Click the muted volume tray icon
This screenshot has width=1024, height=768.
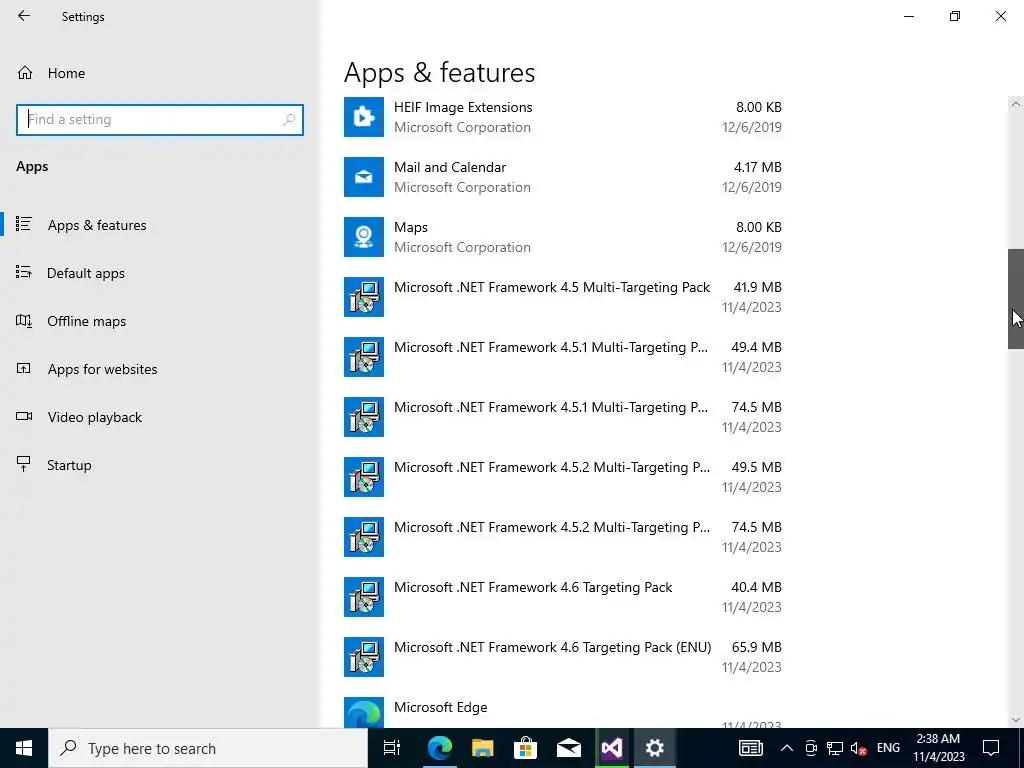(x=859, y=748)
